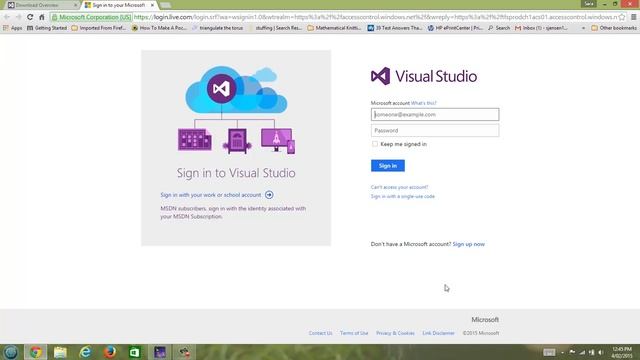Open the Mathematical Knitting bookmarks folder

coord(334,28)
